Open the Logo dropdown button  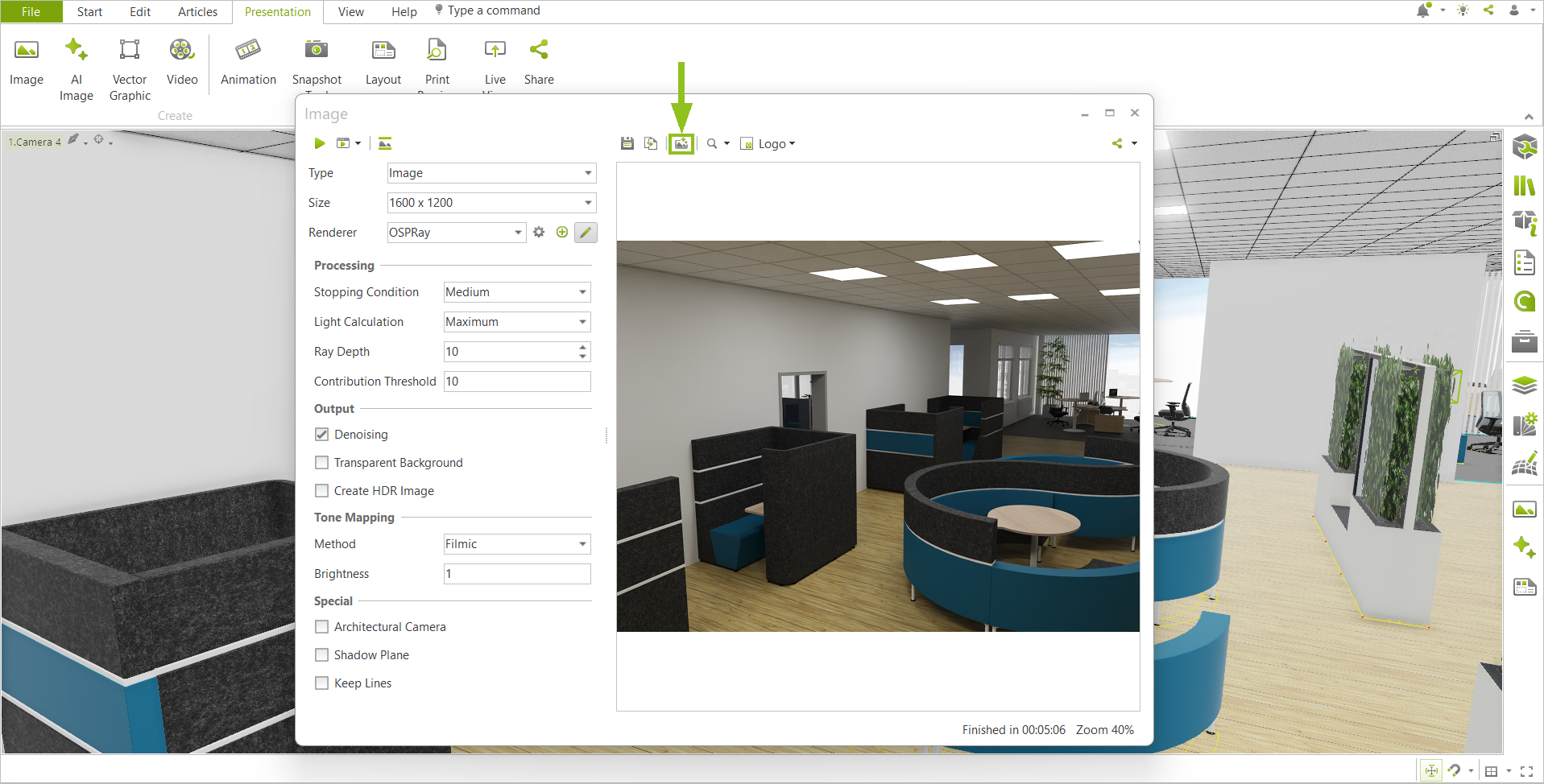coord(768,144)
